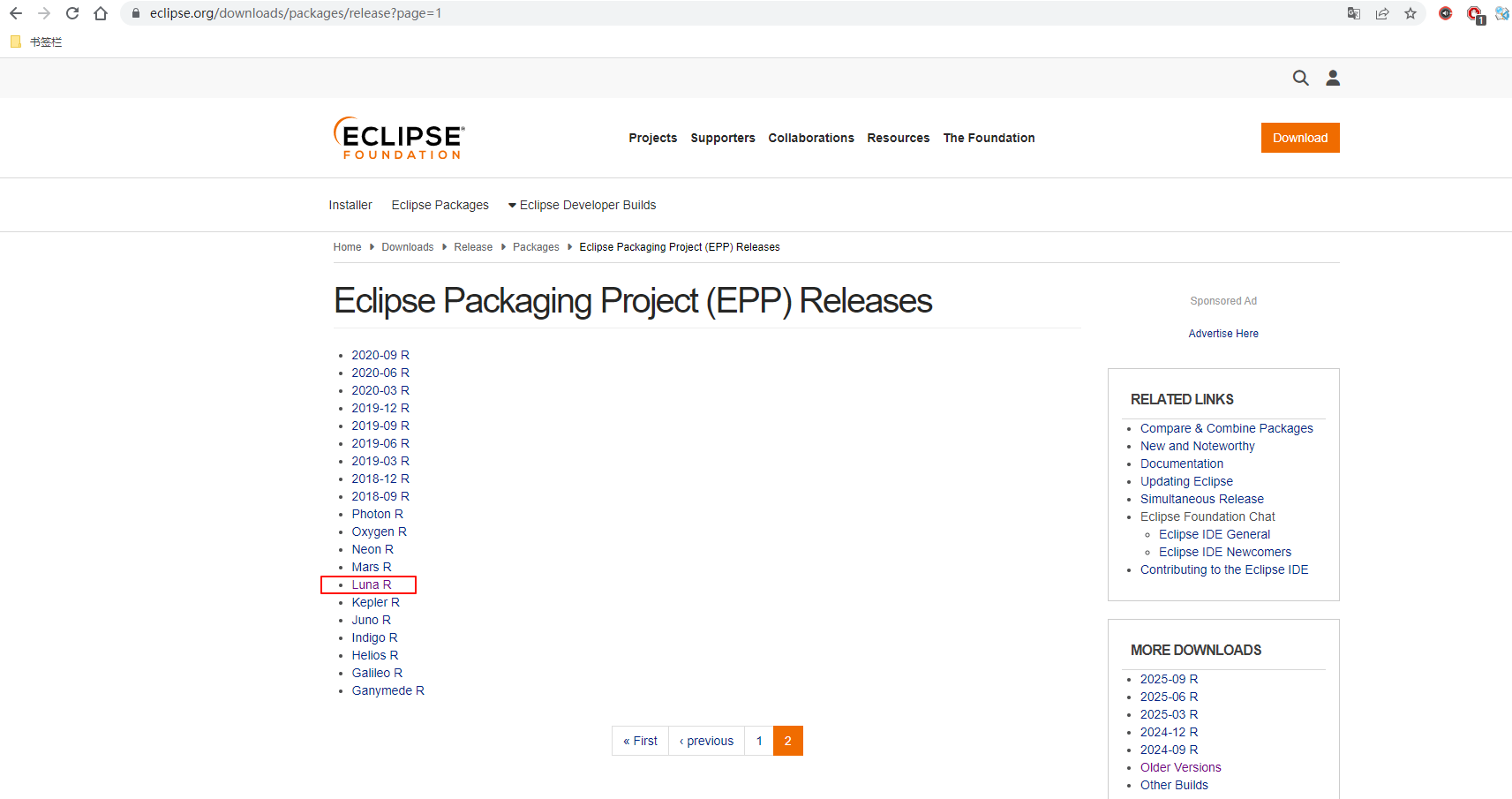1512x799 pixels.
Task: Open the Luna R release
Action: point(372,584)
